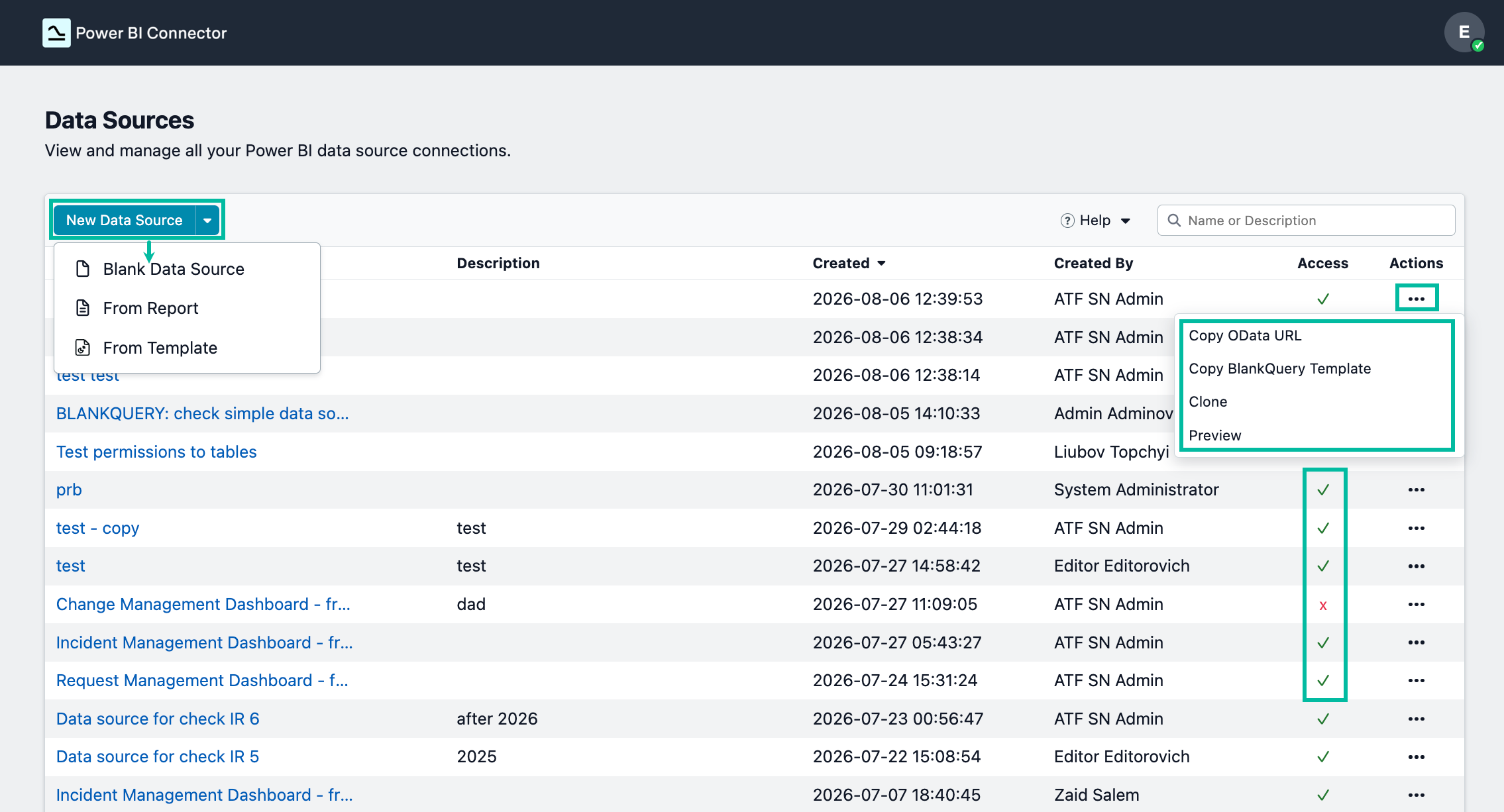Click the Admin Adminov creator cell
Image resolution: width=1504 pixels, height=812 pixels.
click(1113, 413)
